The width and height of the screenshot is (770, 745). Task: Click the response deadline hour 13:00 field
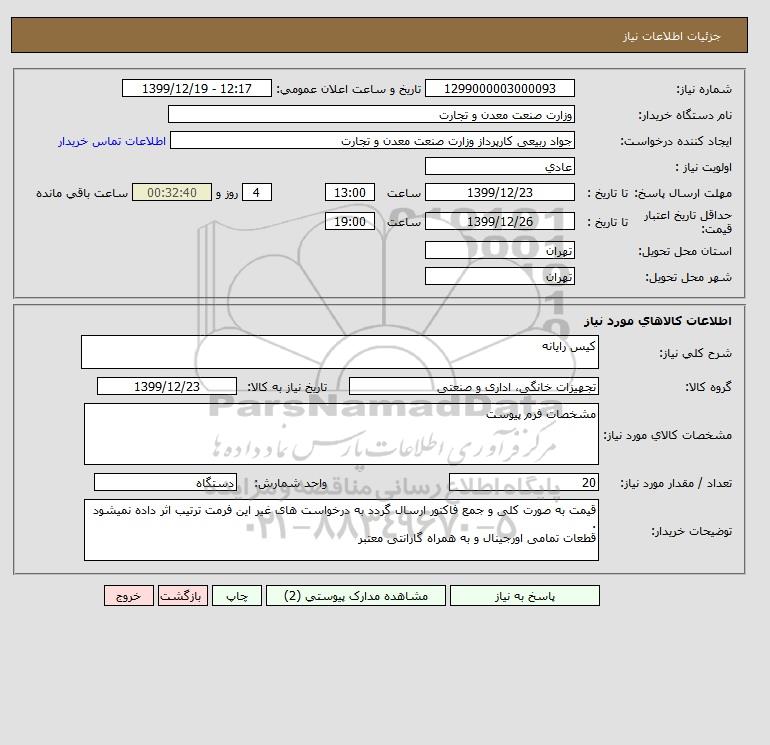pyautogui.click(x=350, y=193)
